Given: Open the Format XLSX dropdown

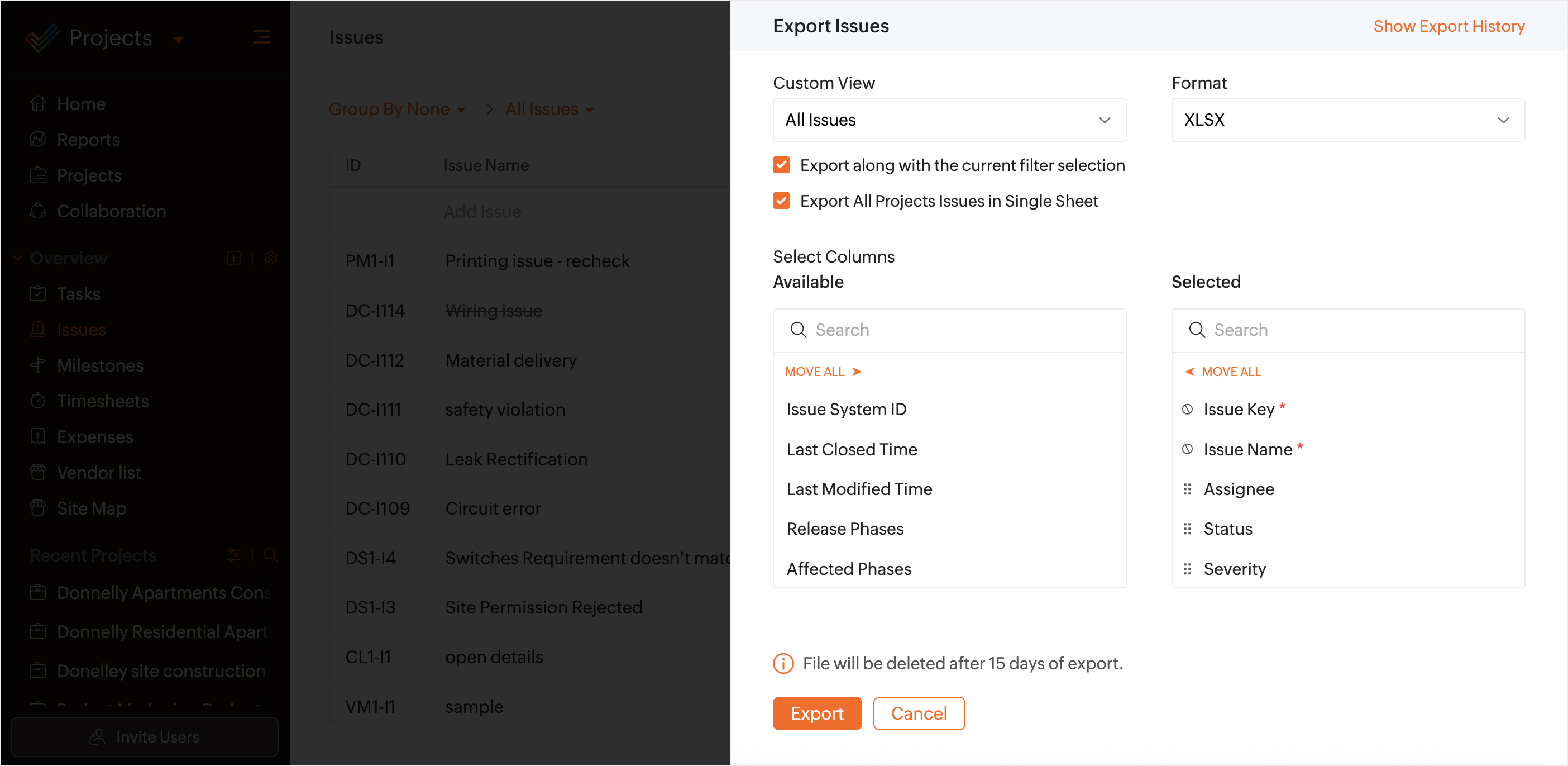Looking at the screenshot, I should [x=1347, y=120].
